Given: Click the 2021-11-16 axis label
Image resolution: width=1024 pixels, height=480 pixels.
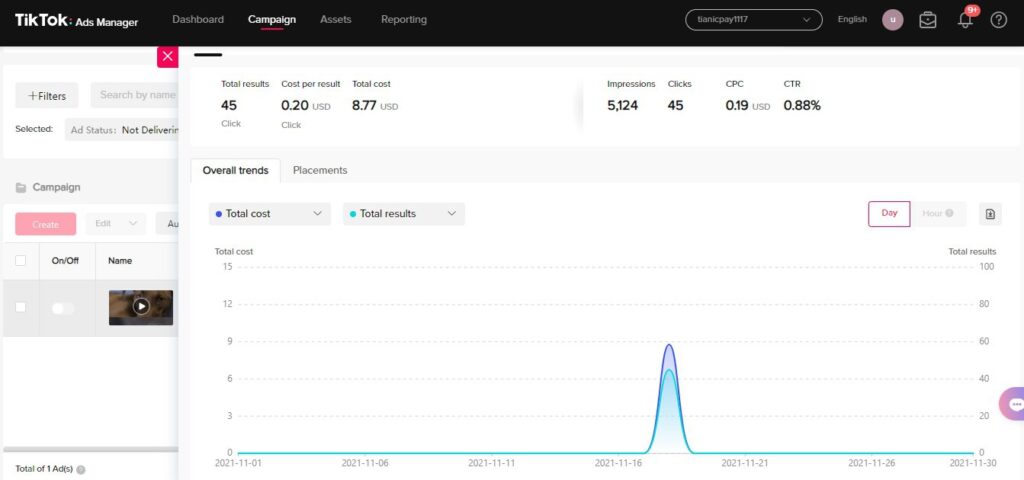Looking at the screenshot, I should (617, 462).
